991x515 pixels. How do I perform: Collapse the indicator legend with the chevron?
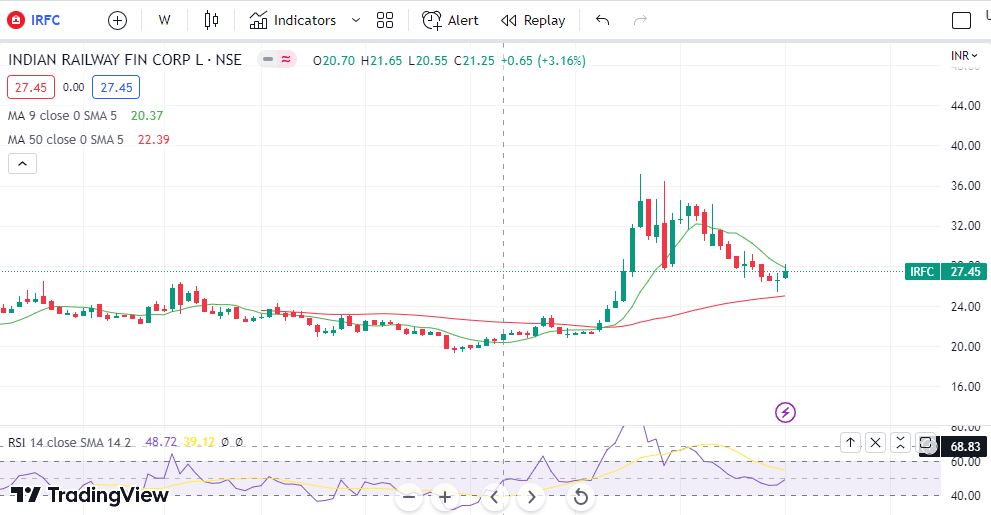[x=22, y=164]
